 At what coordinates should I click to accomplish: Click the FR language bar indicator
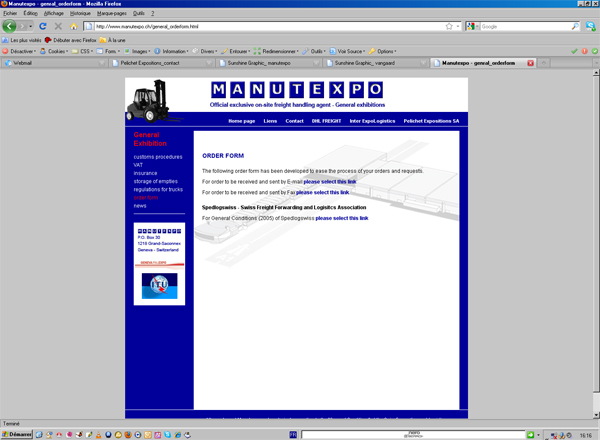293,435
